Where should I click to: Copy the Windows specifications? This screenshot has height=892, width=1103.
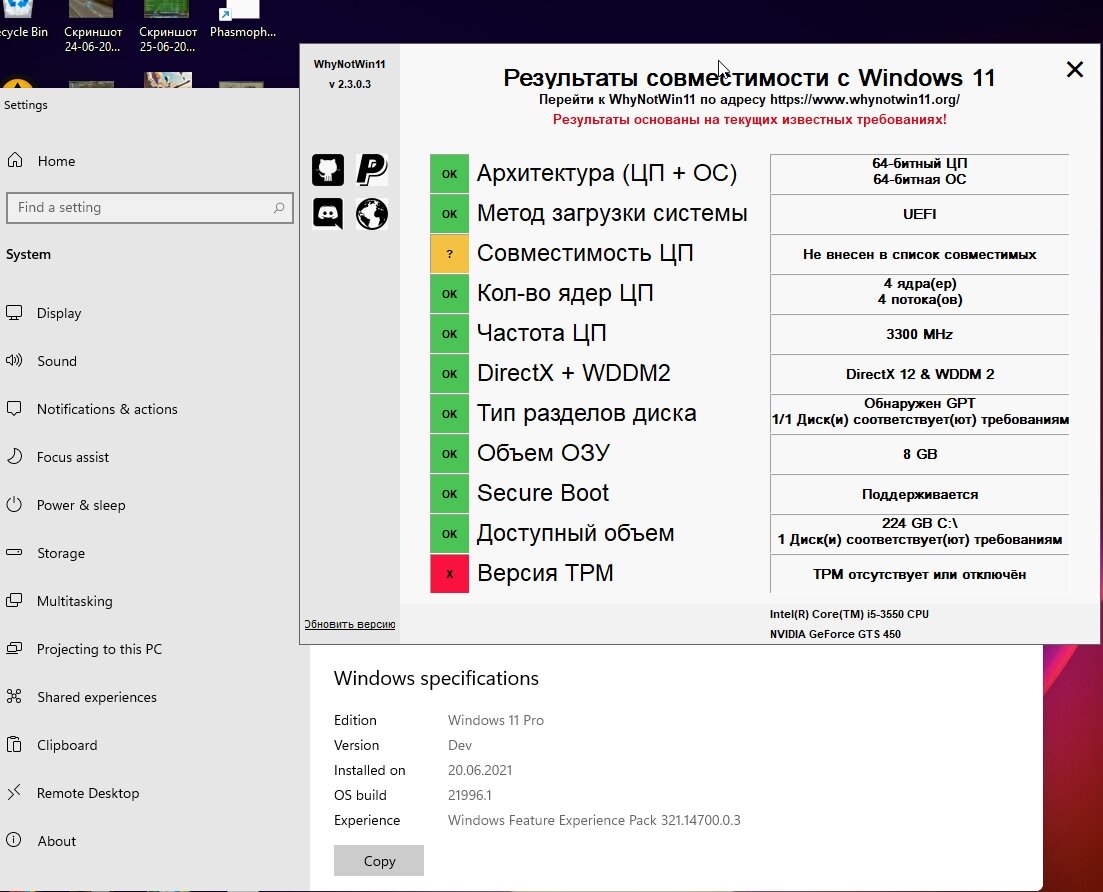[x=378, y=860]
